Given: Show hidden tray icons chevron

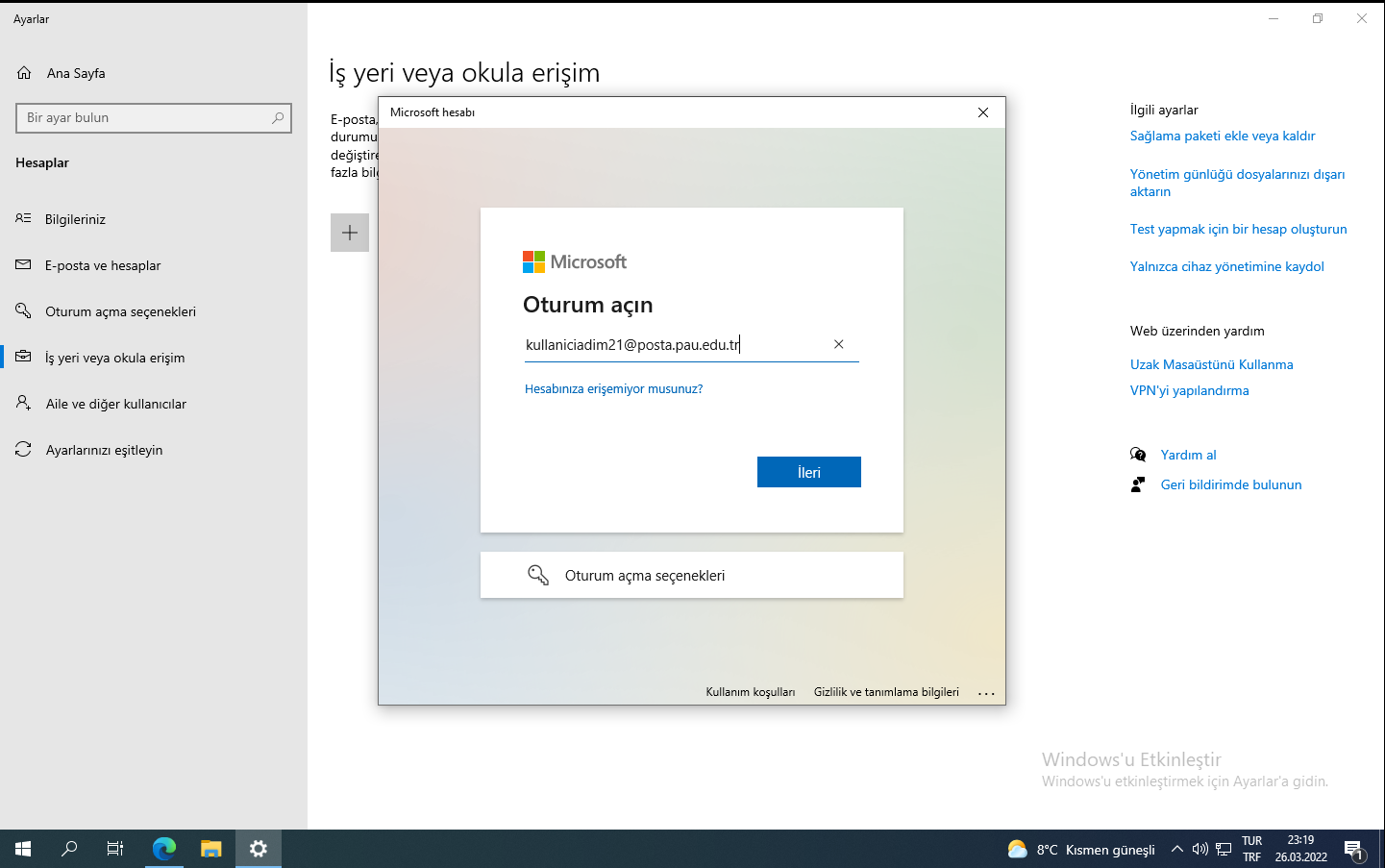Looking at the screenshot, I should tap(1176, 849).
